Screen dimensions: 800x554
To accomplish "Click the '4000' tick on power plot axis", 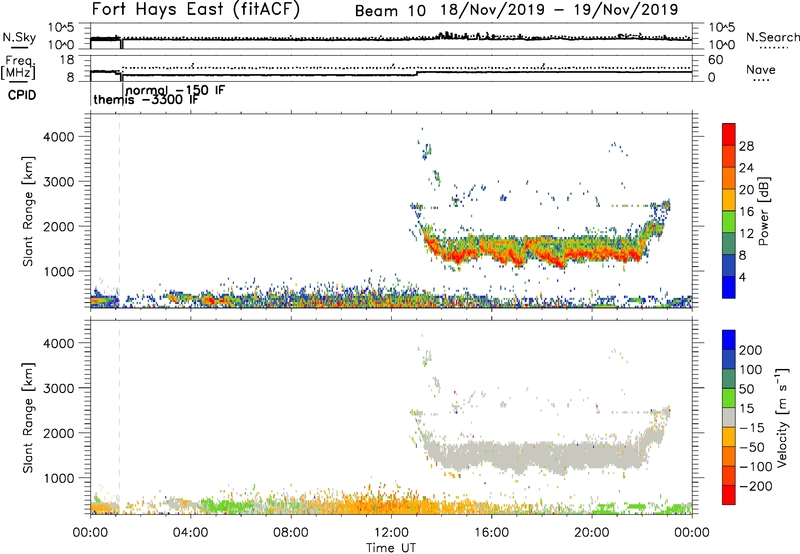I will [x=59, y=137].
